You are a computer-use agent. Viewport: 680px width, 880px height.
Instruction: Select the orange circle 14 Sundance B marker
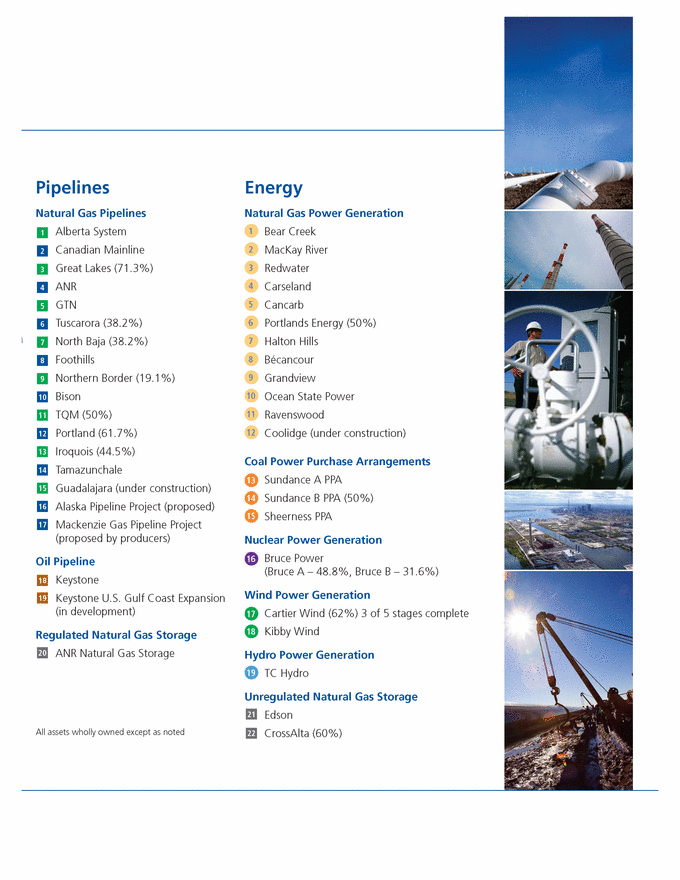(251, 498)
